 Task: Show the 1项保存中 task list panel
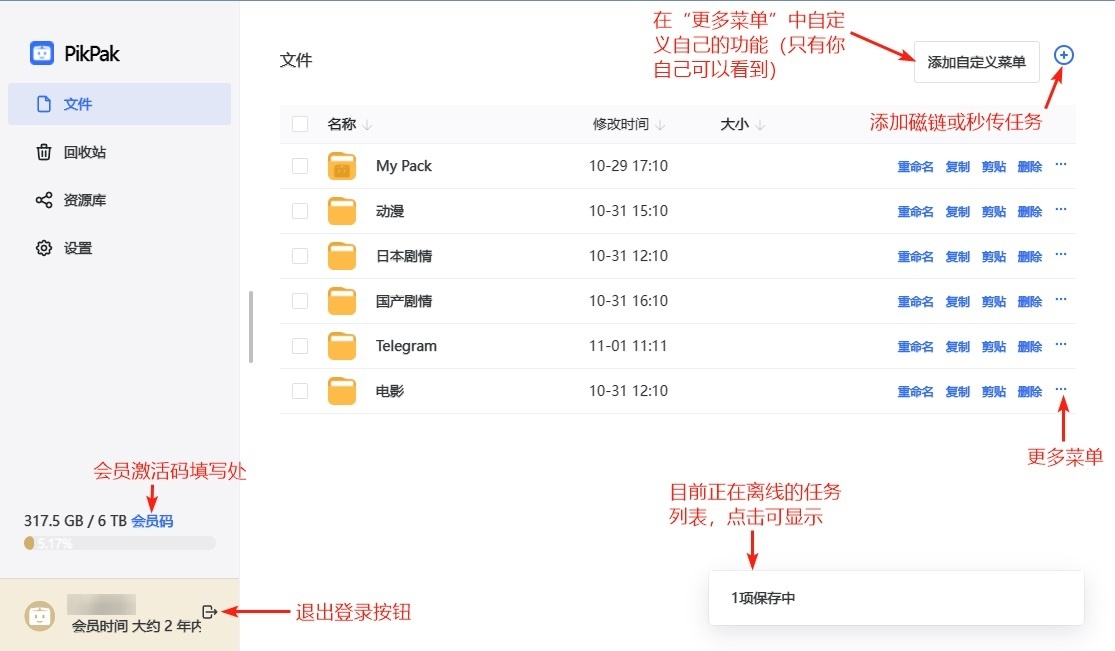[895, 598]
